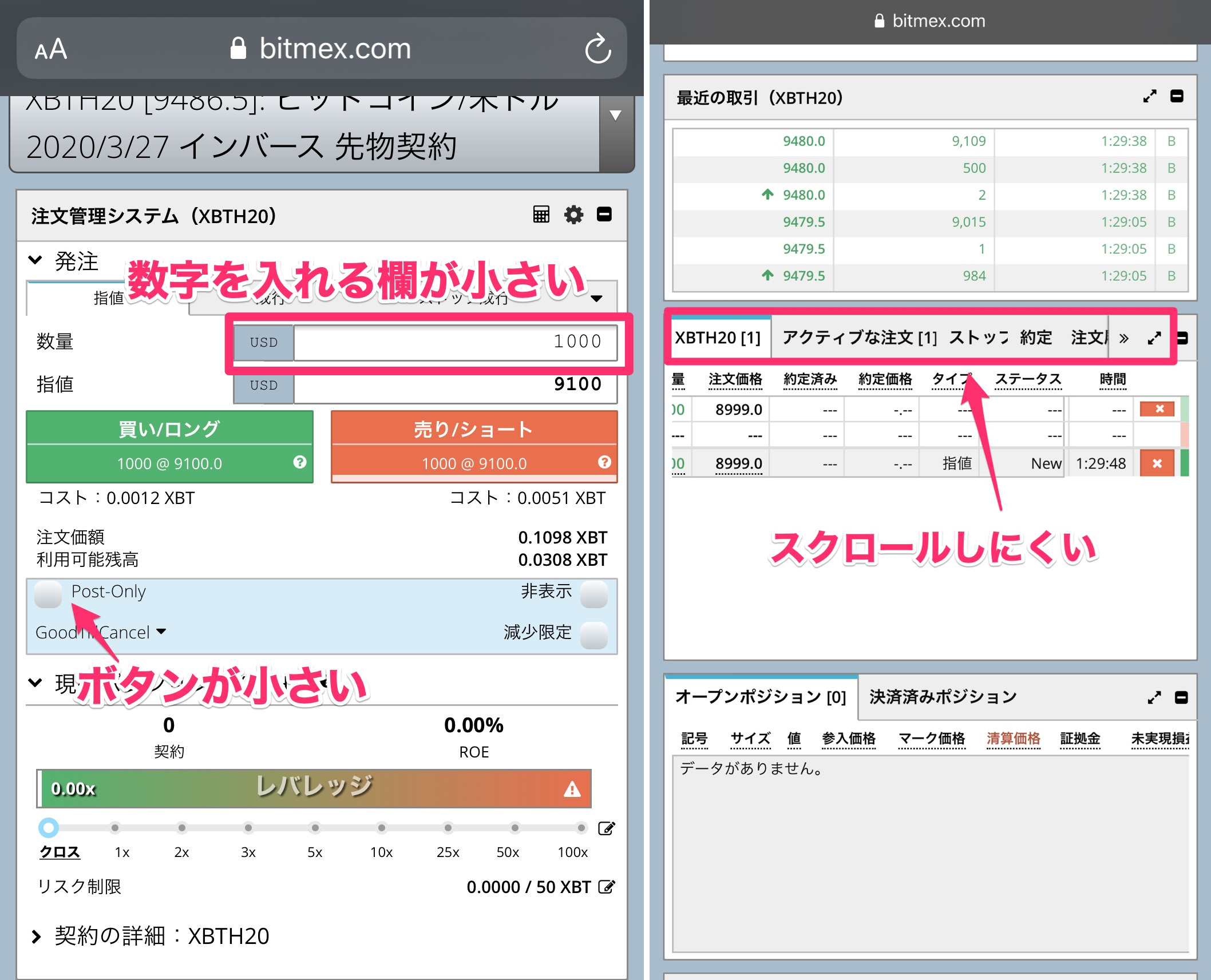Enable the 減少限定 reduce-only checkbox

tap(593, 635)
